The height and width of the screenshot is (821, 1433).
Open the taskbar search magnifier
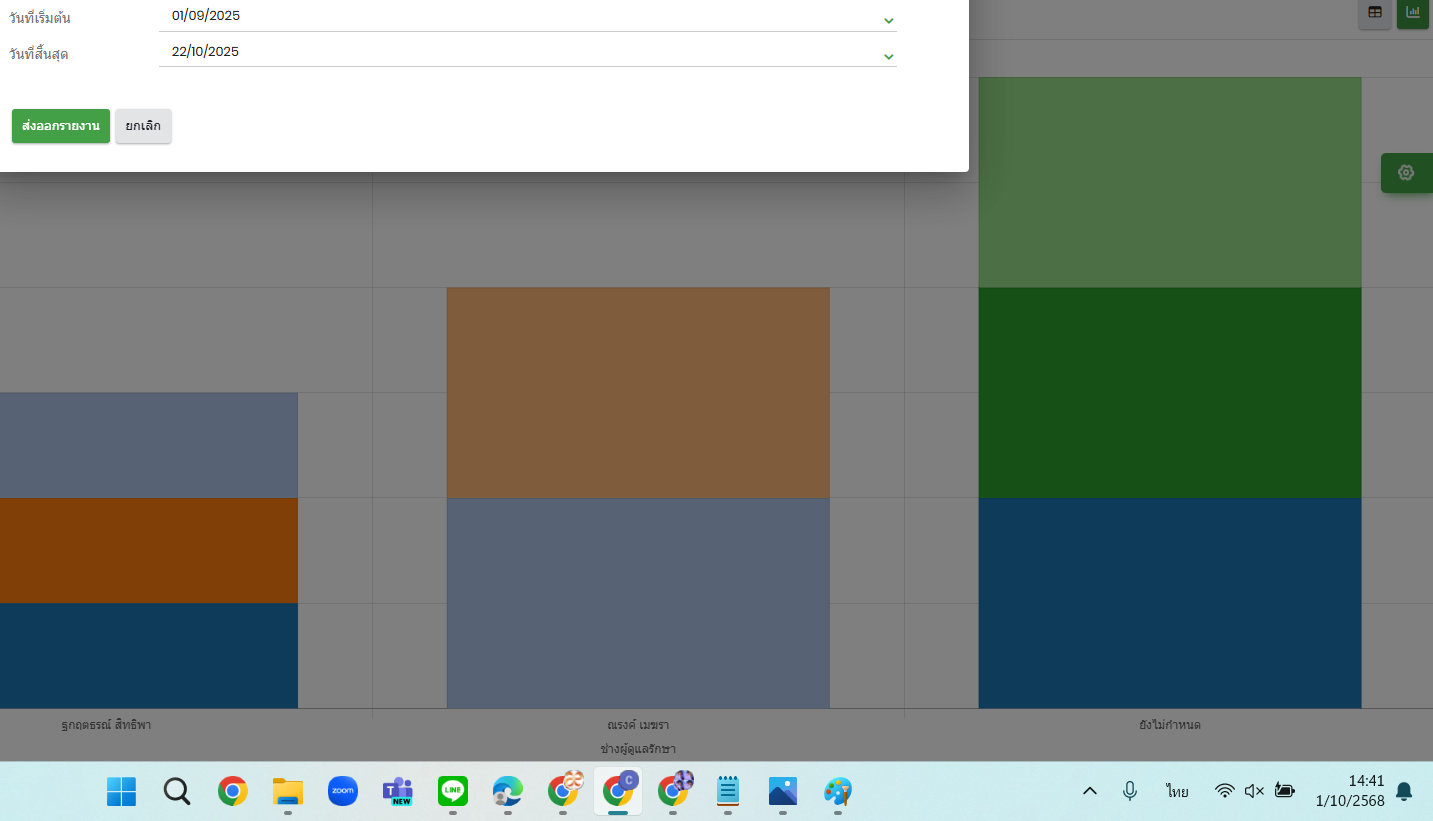(177, 791)
